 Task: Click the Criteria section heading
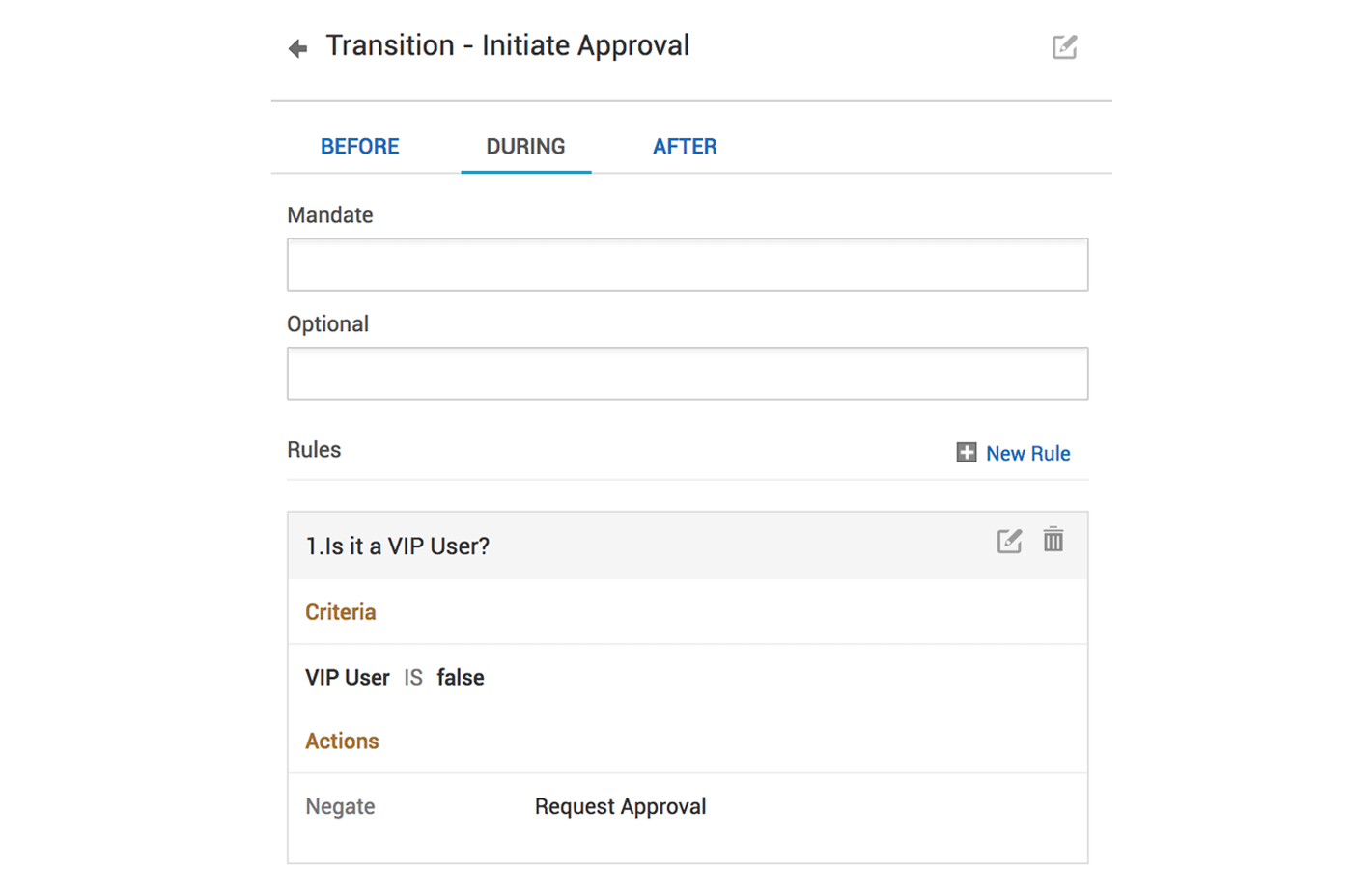coord(340,612)
